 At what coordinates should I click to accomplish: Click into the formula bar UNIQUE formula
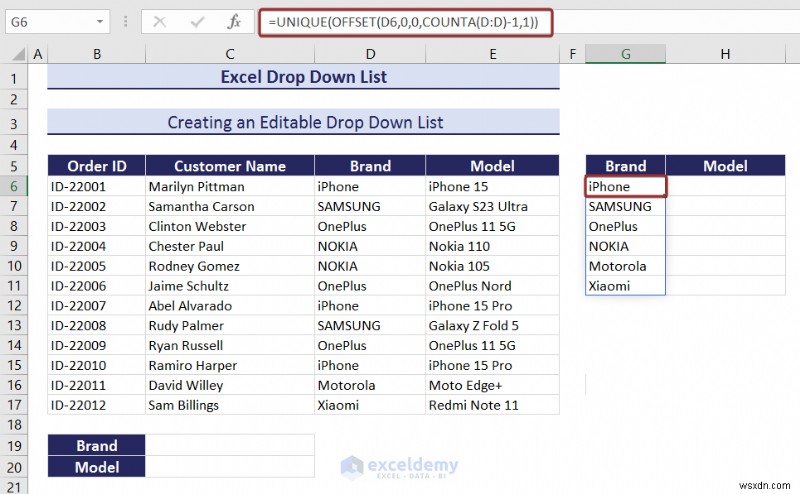pyautogui.click(x=406, y=22)
